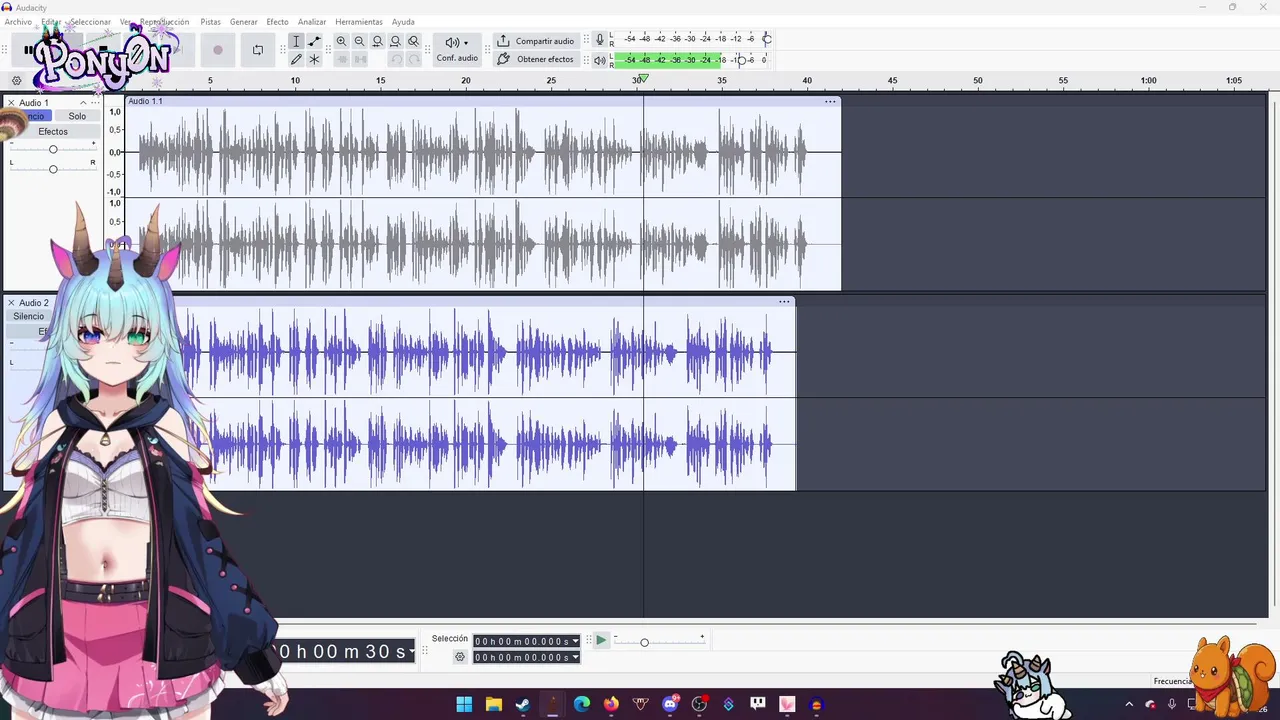Open the Analizar menu

(312, 22)
